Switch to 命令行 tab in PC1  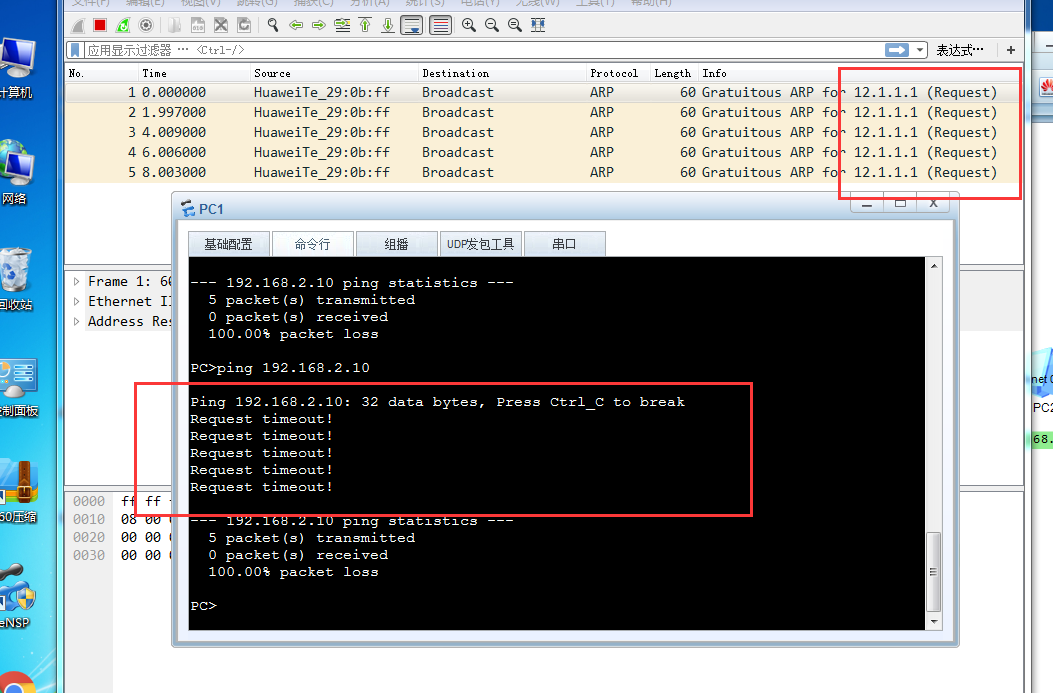[312, 244]
